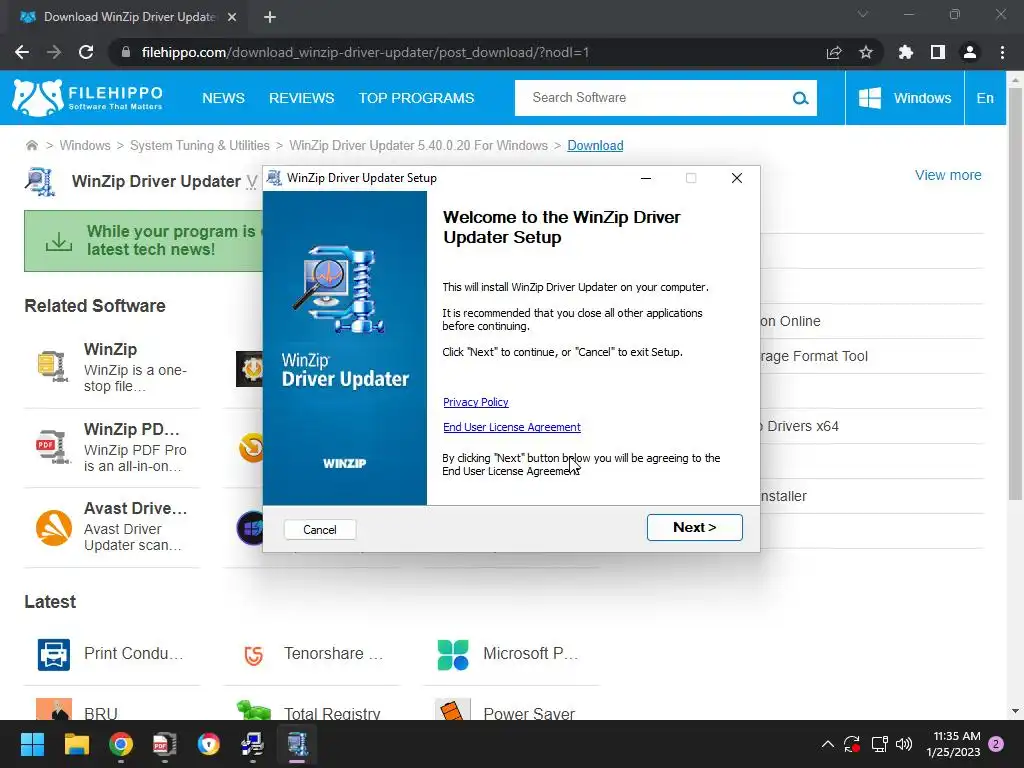Click the download arrow icon in green banner

[x=59, y=241]
